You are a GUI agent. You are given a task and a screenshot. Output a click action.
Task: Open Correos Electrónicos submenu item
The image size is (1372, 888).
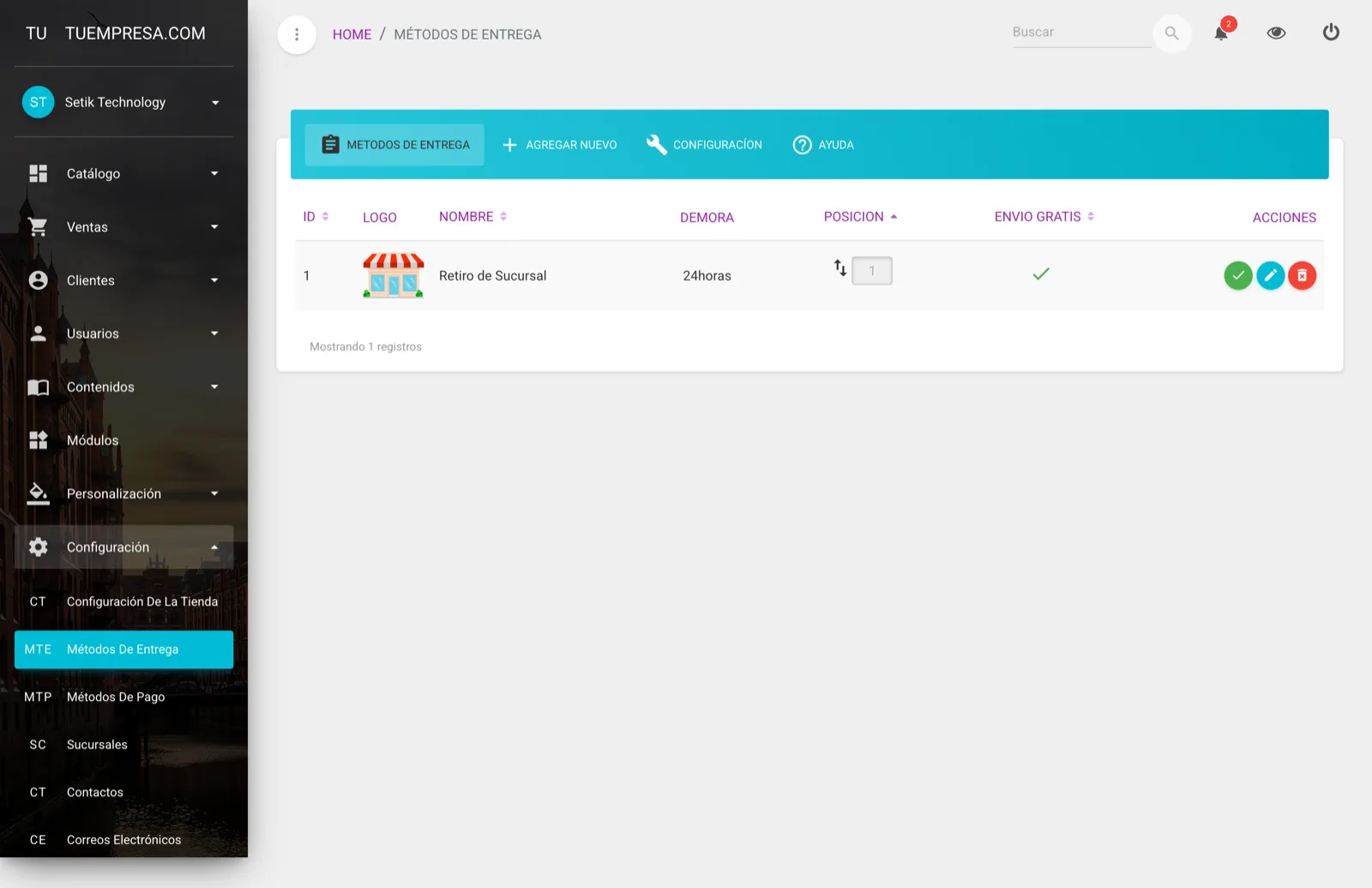(123, 840)
